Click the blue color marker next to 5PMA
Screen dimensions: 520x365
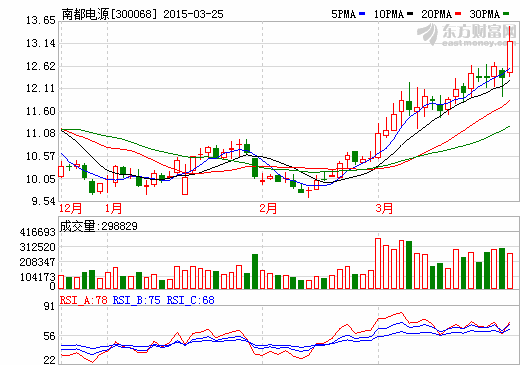[362, 14]
